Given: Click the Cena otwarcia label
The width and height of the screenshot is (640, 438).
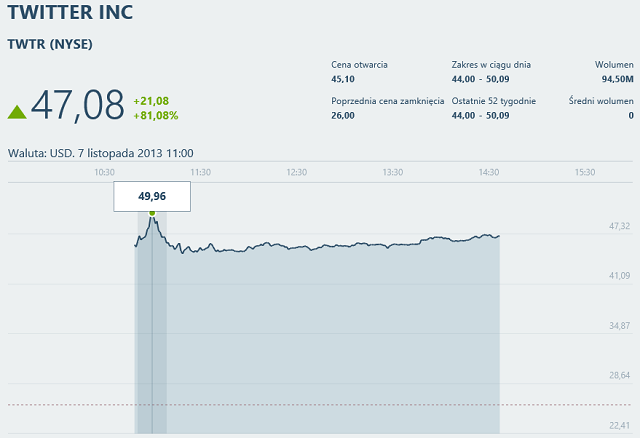Looking at the screenshot, I should click(359, 64).
